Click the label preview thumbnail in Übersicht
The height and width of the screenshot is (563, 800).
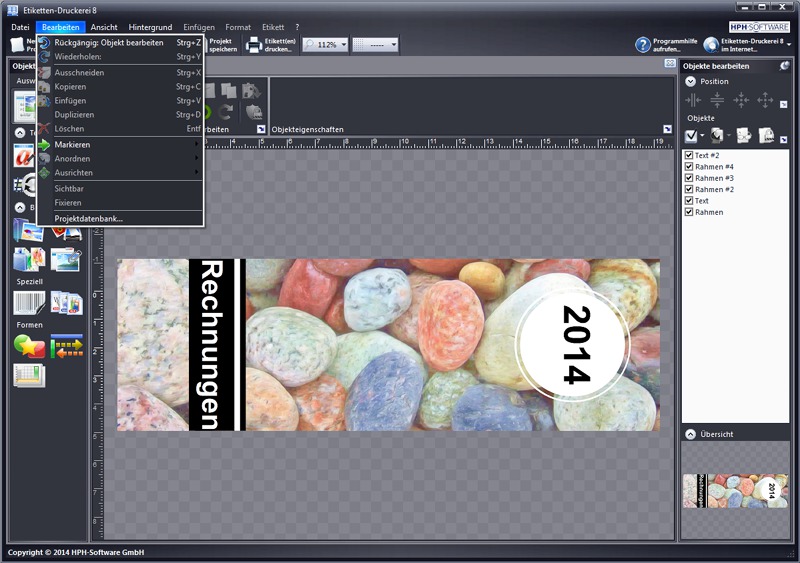(x=735, y=492)
